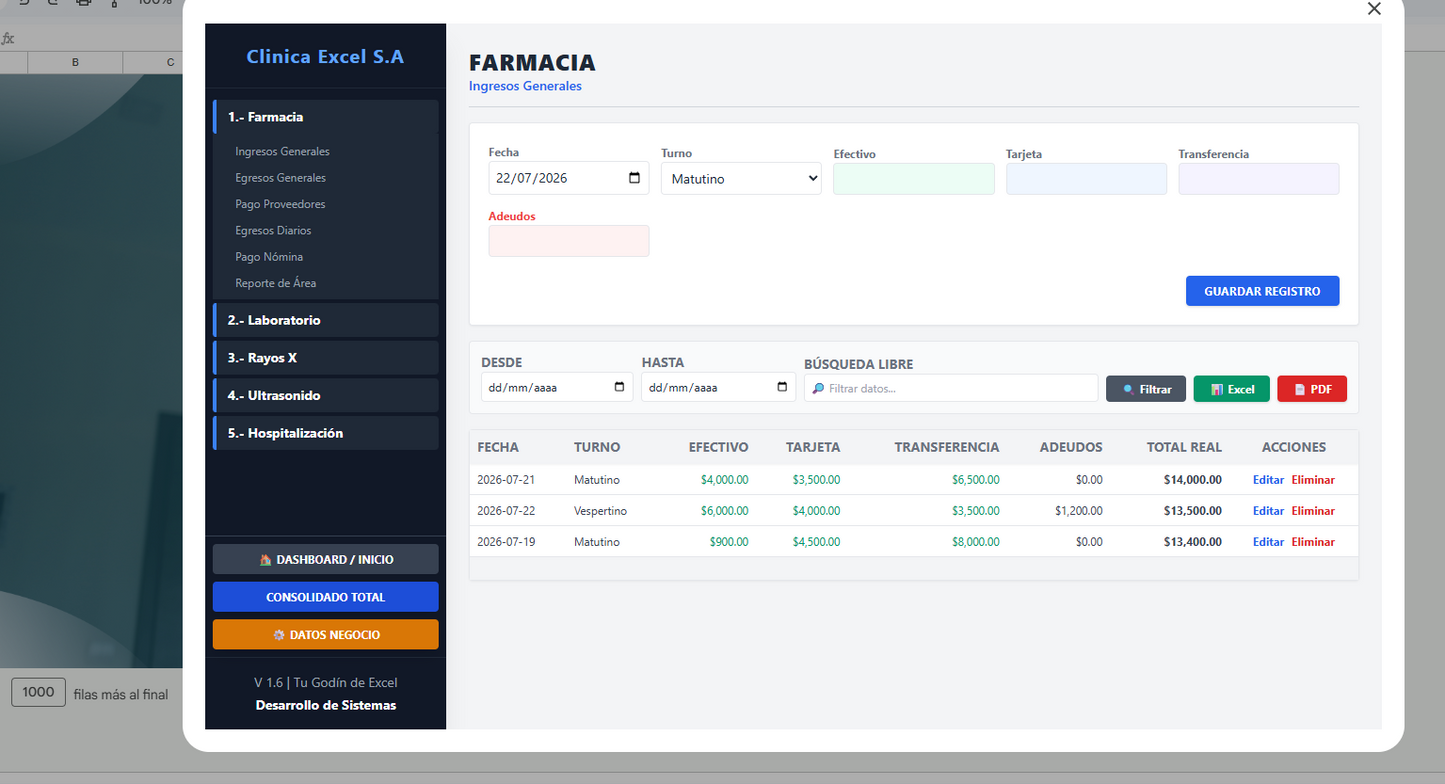The width and height of the screenshot is (1445, 784).
Task: Click the TOTAL REAL column header
Action: 1184,447
